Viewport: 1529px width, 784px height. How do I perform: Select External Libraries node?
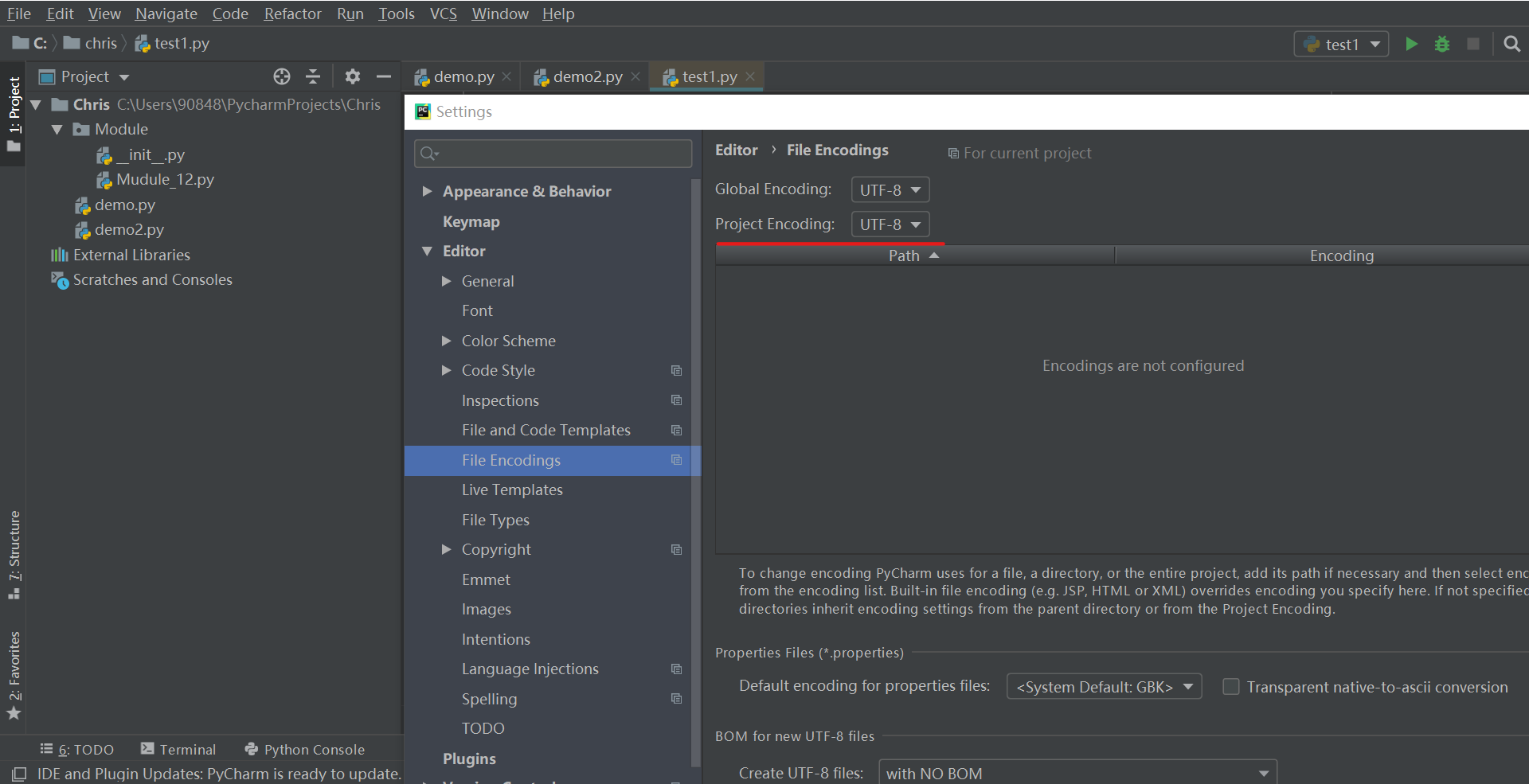131,255
